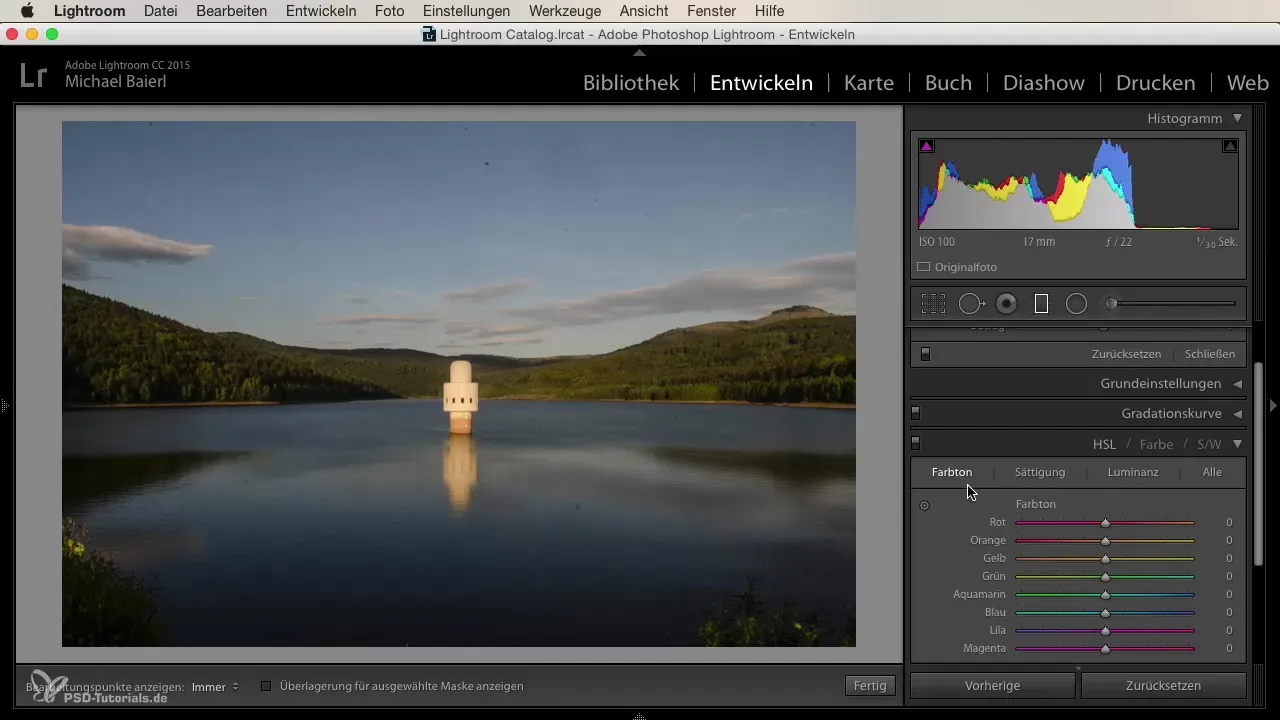Screen dimensions: 1280x720
Task: Toggle highlight clipping indicator in histogram
Action: pos(1230,146)
